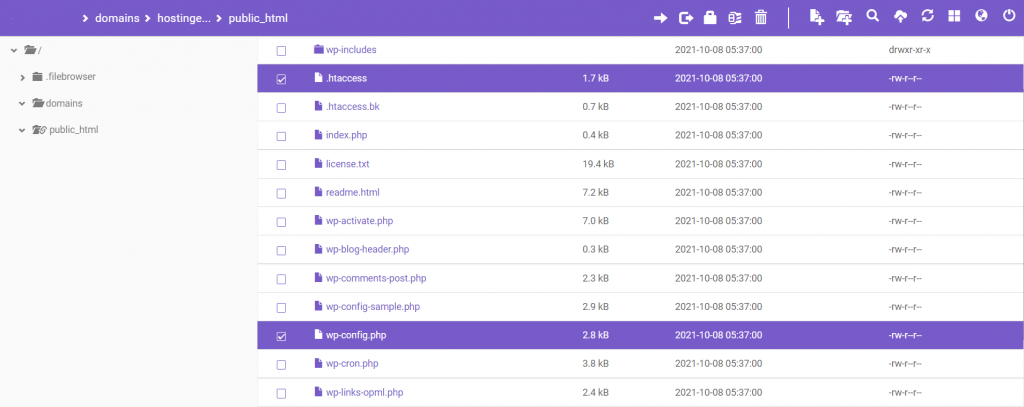This screenshot has width=1024, height=407.
Task: Open permissions with the lock icon
Action: tap(710, 18)
